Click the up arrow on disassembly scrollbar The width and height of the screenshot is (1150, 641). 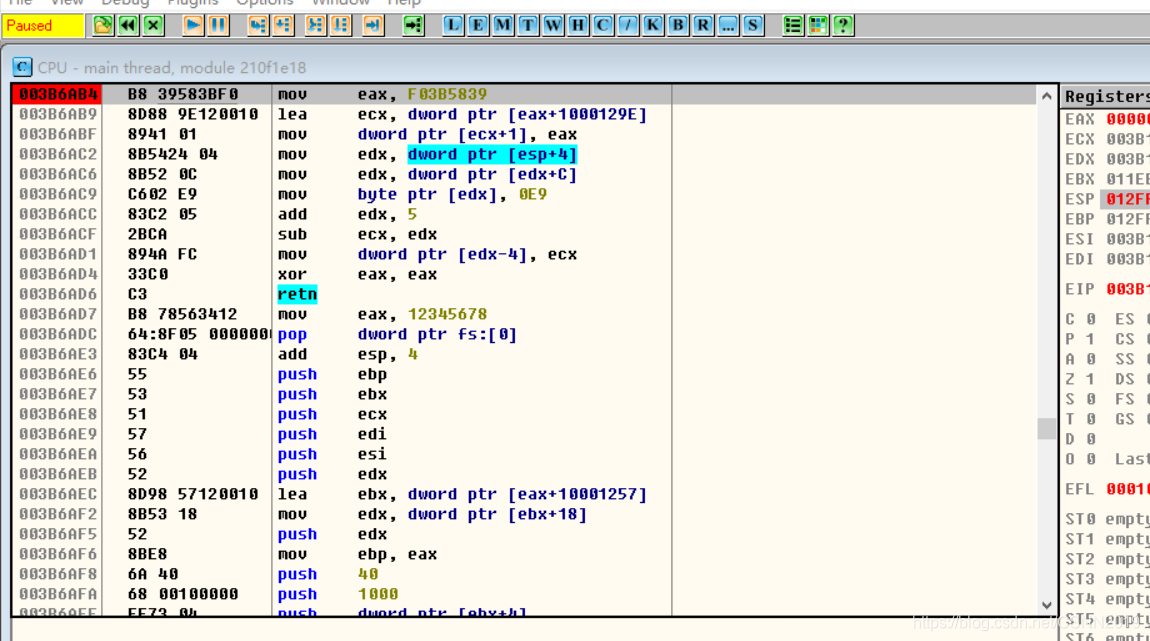pyautogui.click(x=1047, y=96)
